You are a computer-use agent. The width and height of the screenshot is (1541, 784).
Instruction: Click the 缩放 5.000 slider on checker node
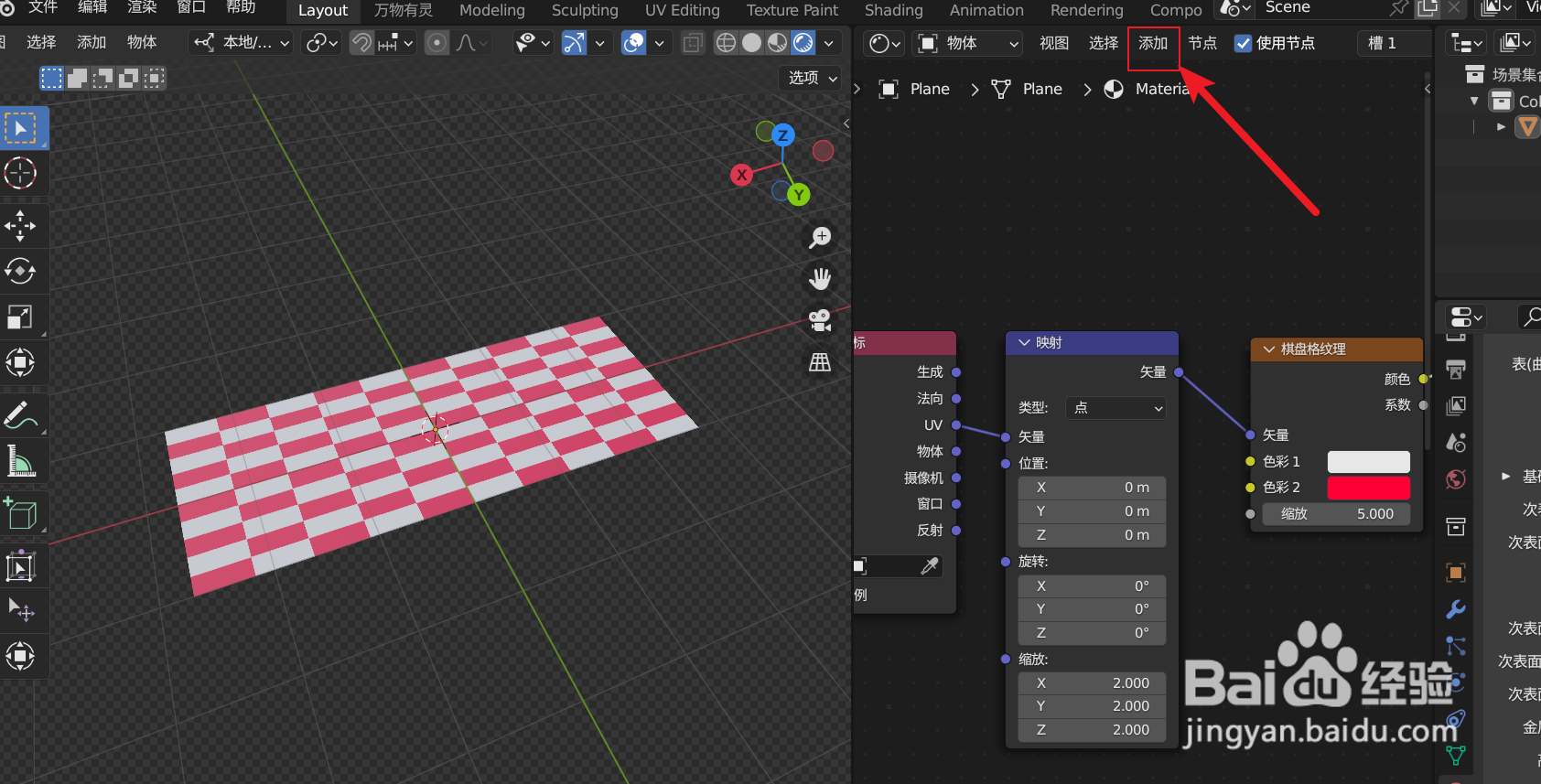pos(1337,514)
